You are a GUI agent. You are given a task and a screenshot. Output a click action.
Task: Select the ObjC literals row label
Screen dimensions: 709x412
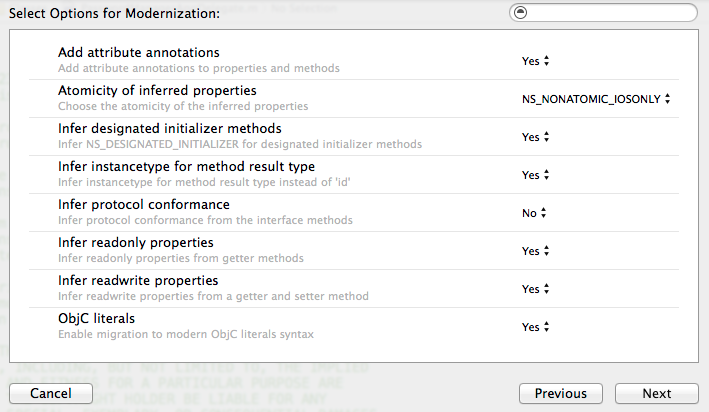(x=96, y=318)
